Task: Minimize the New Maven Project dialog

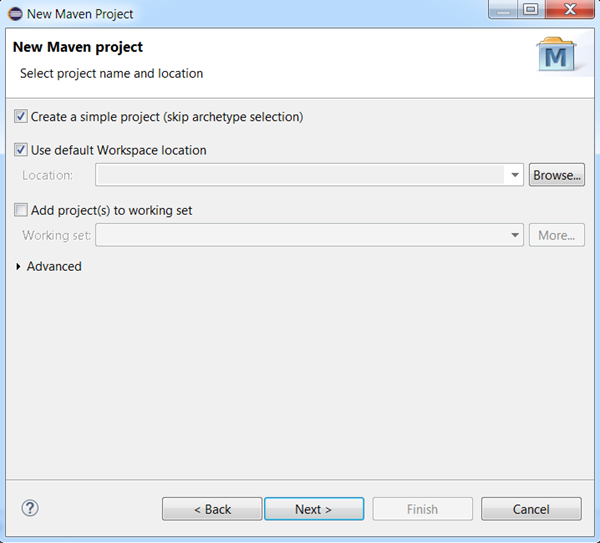Action: pos(503,10)
